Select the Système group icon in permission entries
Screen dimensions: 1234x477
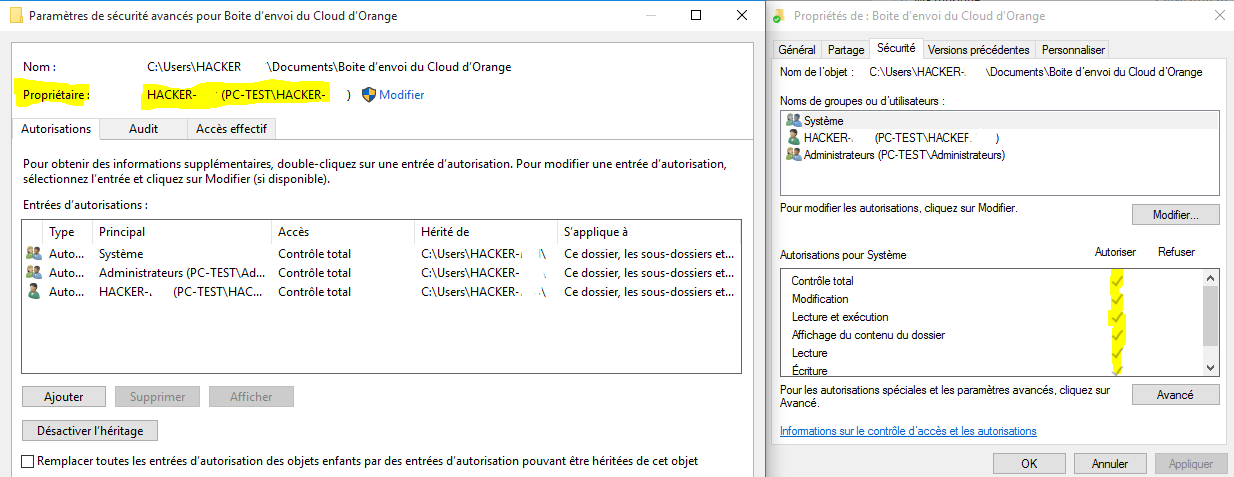pos(34,254)
